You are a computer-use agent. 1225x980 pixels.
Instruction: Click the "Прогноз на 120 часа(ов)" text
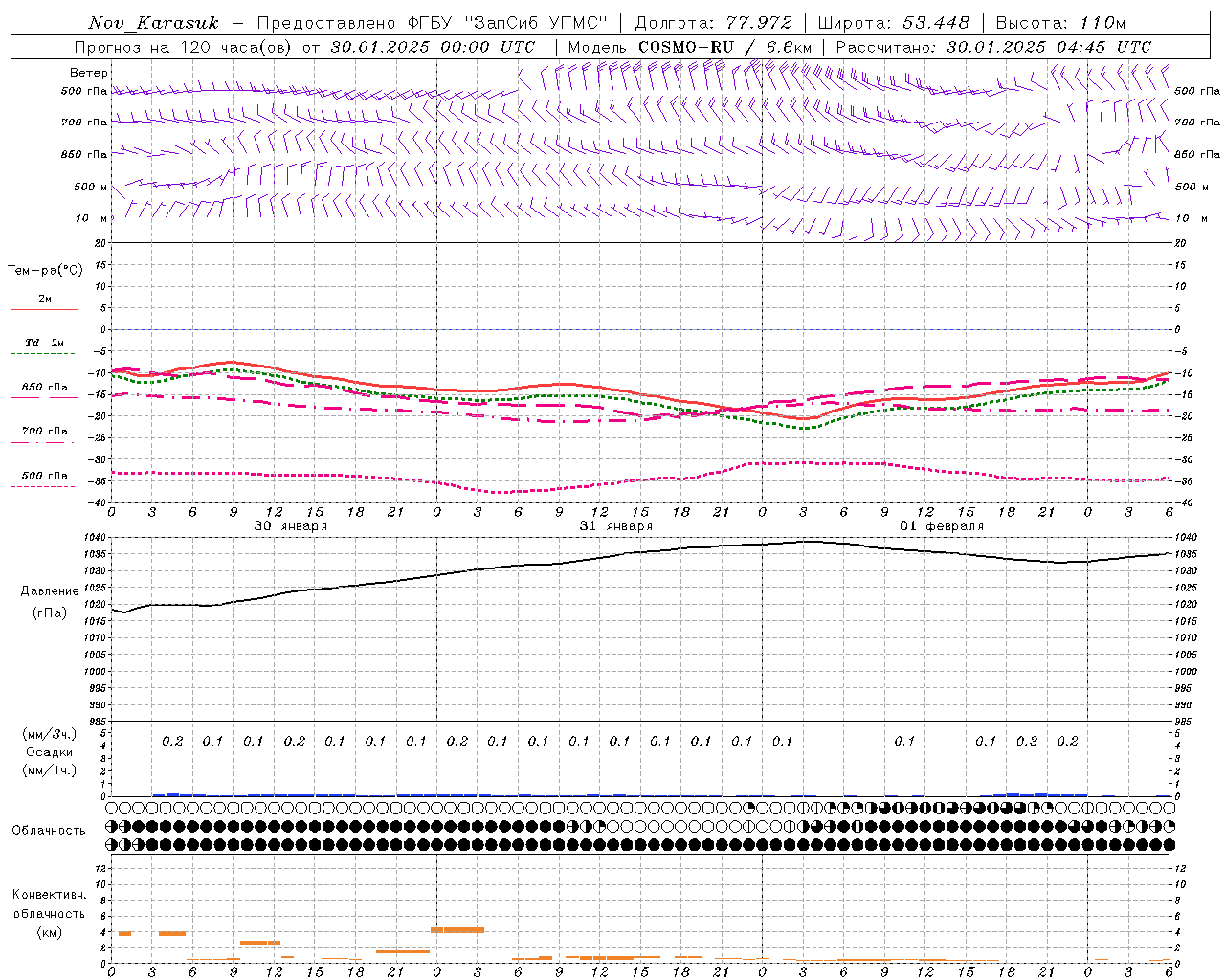coord(183,47)
